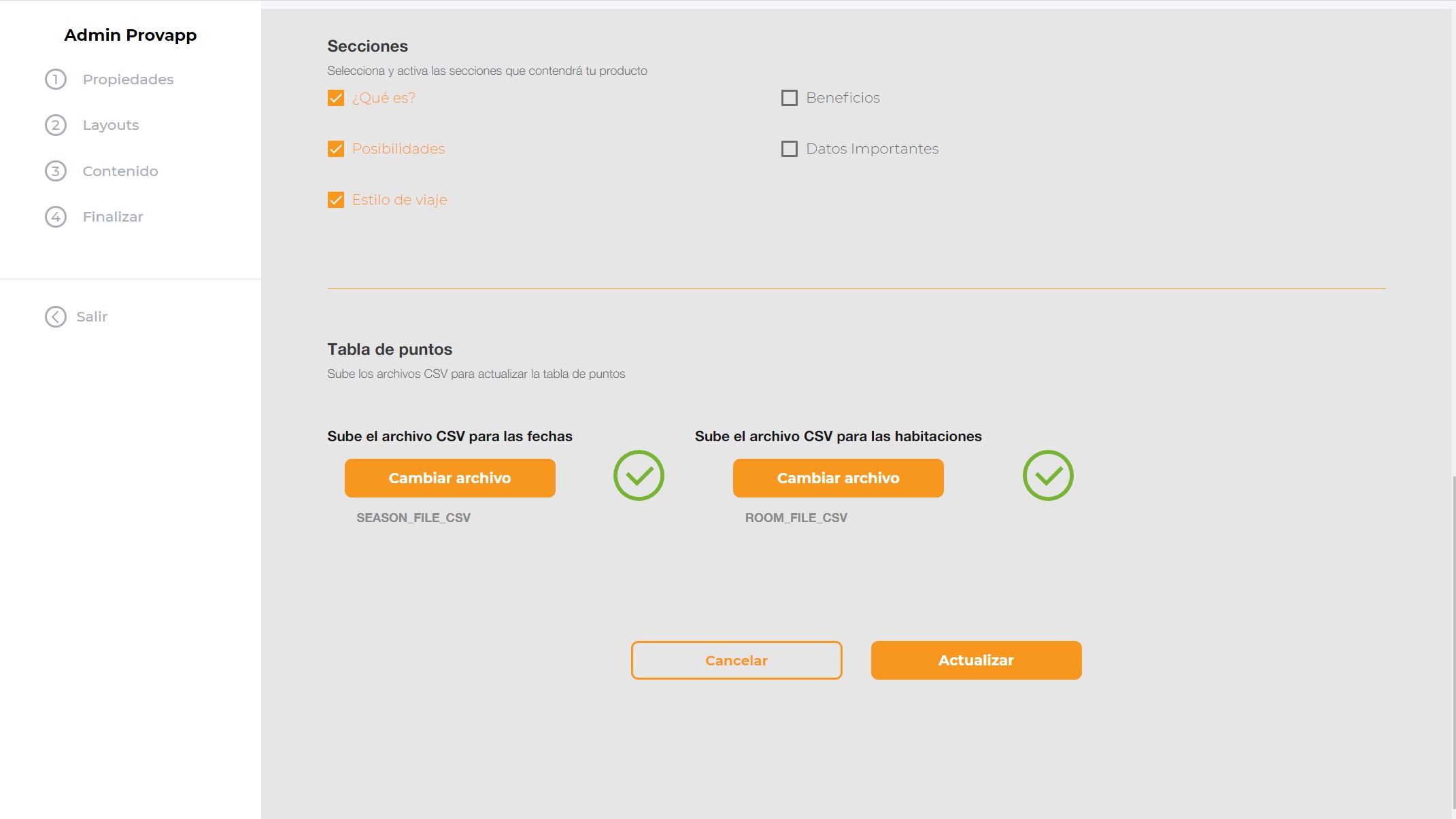Click green checkmark icon for habitaciones CSV

[x=1048, y=475]
